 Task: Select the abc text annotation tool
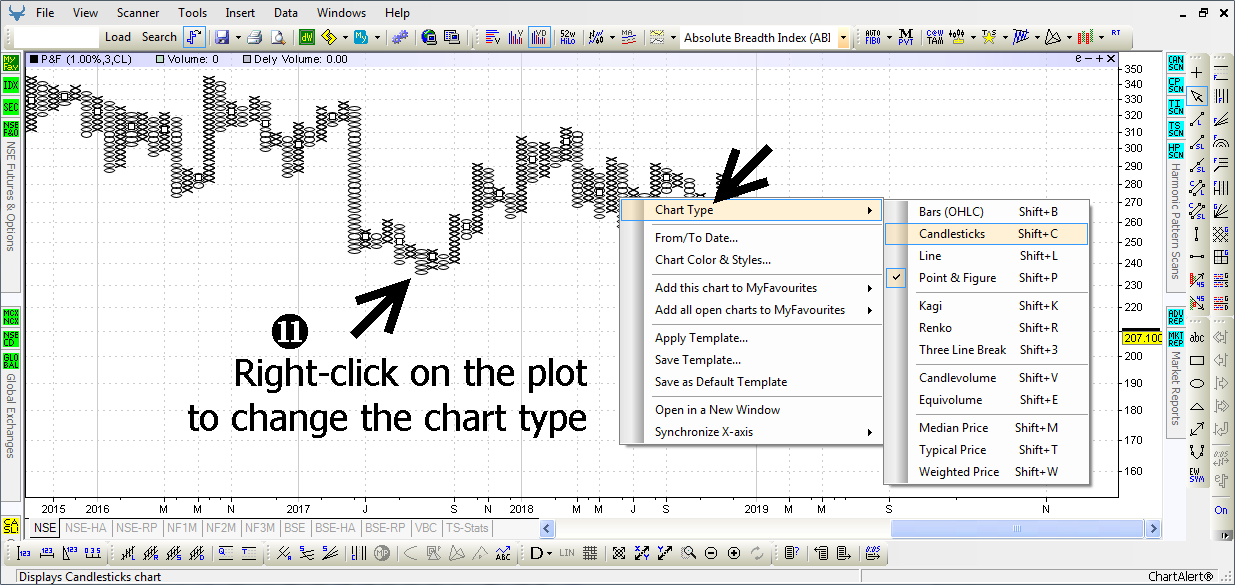coord(1197,338)
